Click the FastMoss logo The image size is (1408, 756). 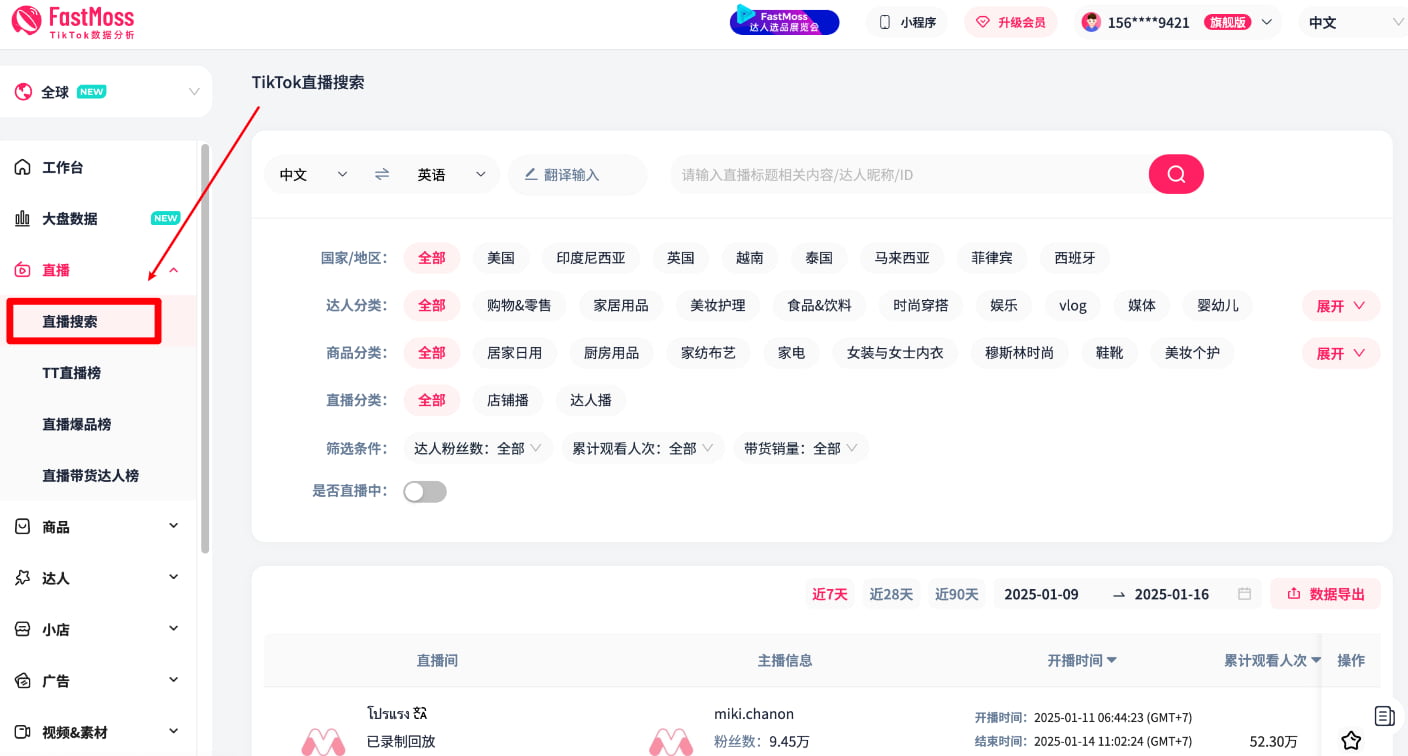70,21
